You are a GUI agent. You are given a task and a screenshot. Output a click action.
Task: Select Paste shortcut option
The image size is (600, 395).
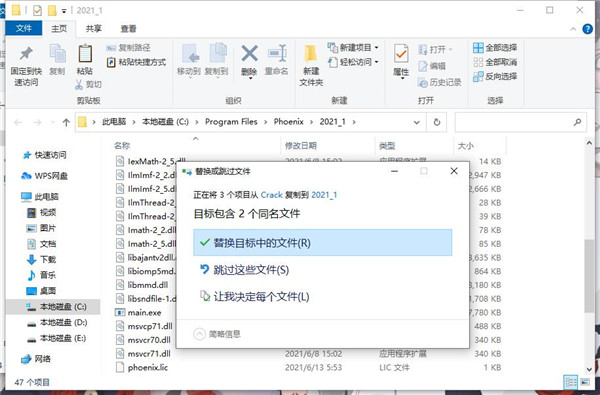[x=136, y=62]
